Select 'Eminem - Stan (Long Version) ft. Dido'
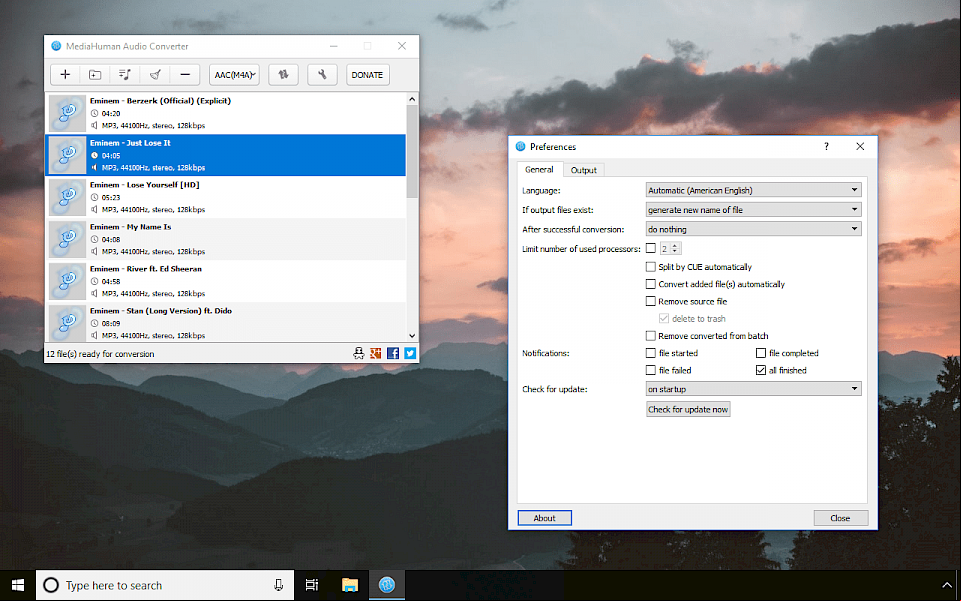 [x=226, y=322]
